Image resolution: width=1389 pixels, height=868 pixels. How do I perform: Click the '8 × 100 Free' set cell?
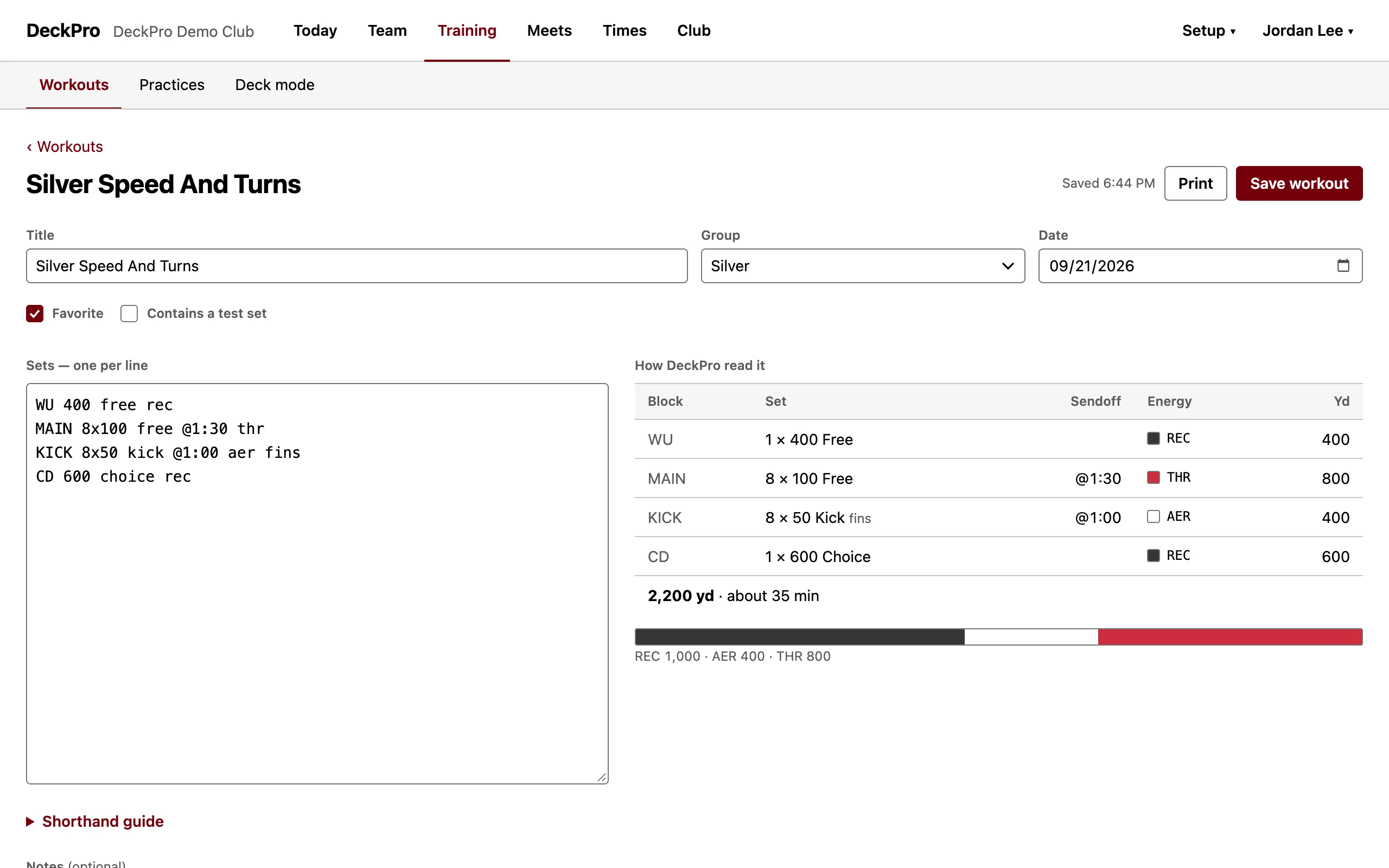pos(809,478)
